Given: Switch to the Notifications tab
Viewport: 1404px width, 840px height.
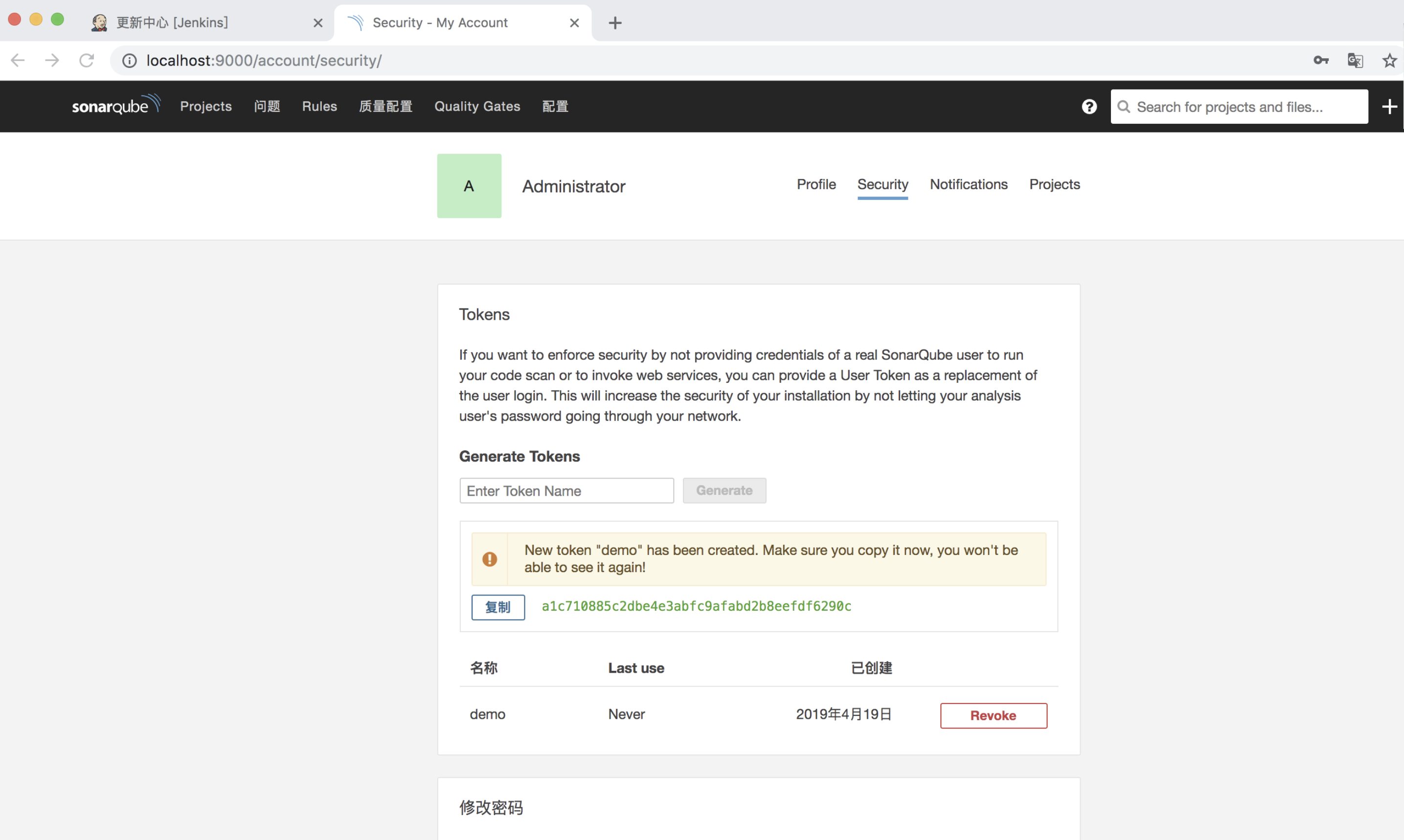Looking at the screenshot, I should click(x=968, y=184).
